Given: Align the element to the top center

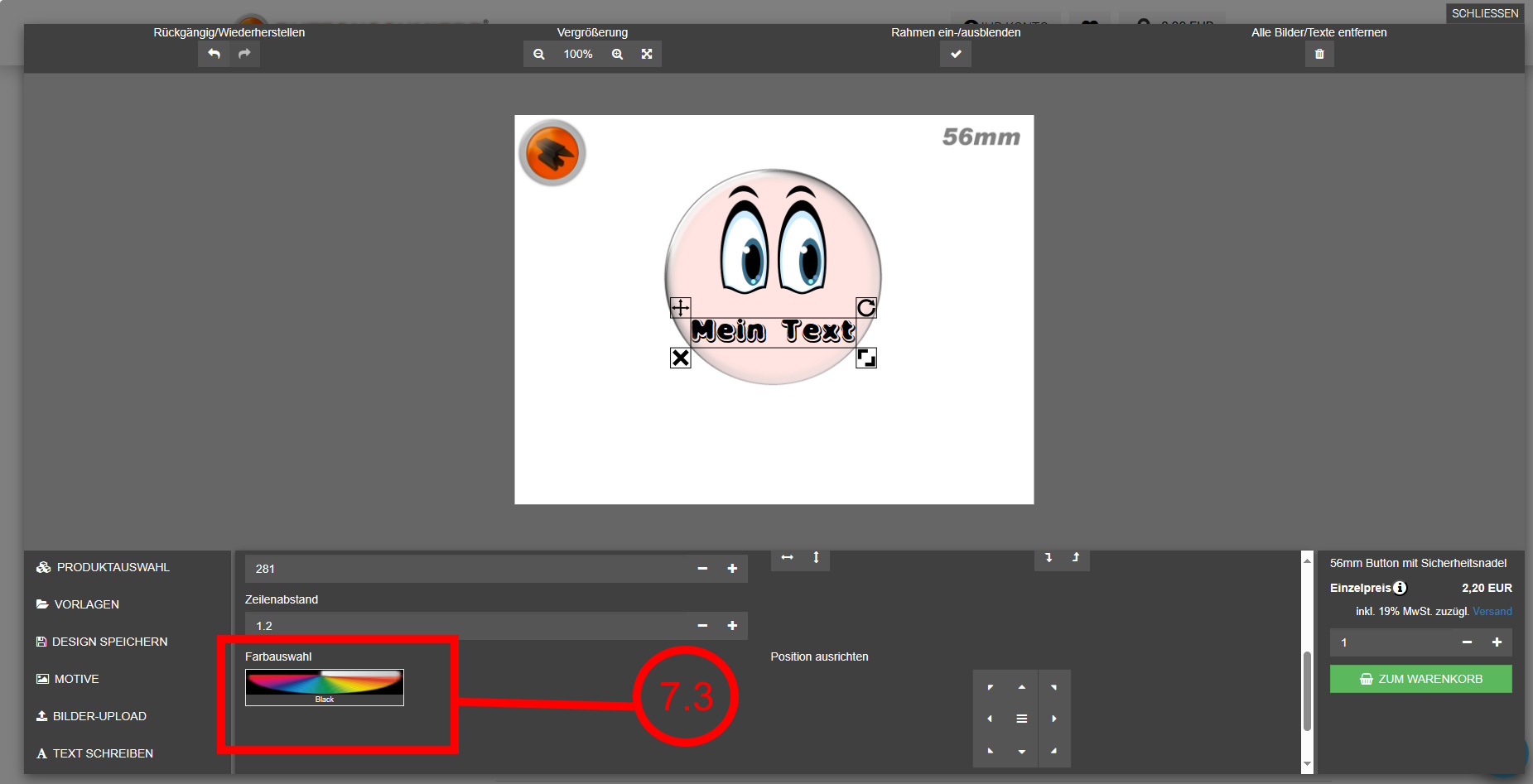Looking at the screenshot, I should (1022, 687).
